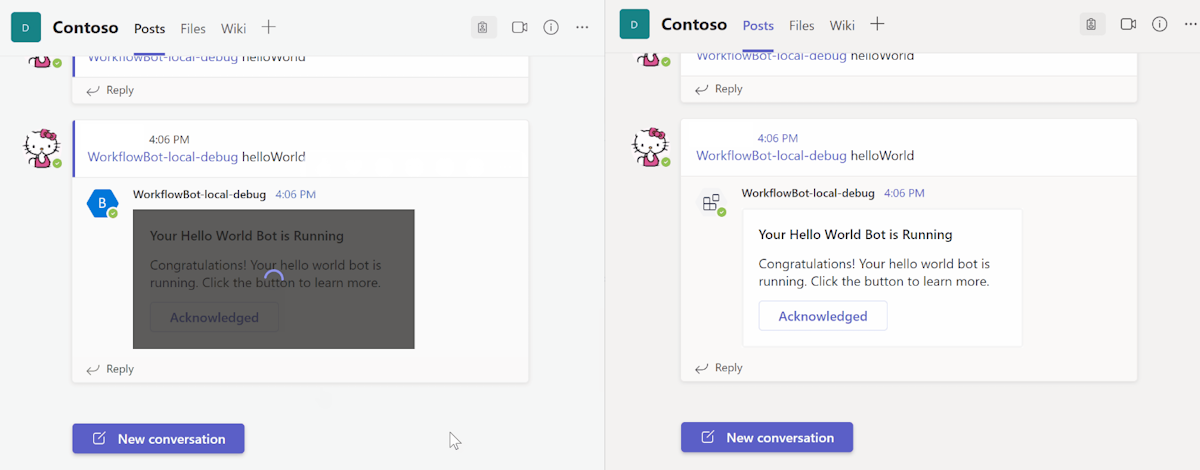Click the WorkflowBot-local-debug mention in left 4:06 PM message
This screenshot has width=1200, height=470.
point(163,157)
